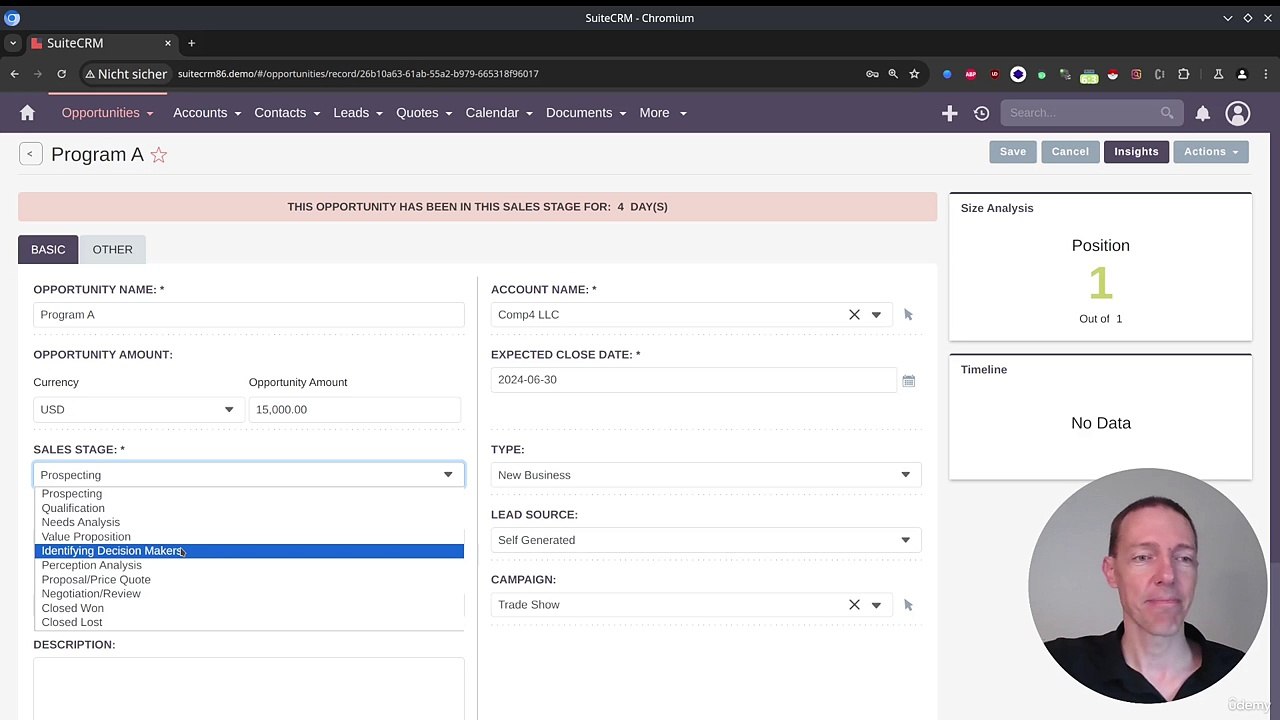Open the user profile avatar menu
The width and height of the screenshot is (1280, 720).
[1238, 113]
